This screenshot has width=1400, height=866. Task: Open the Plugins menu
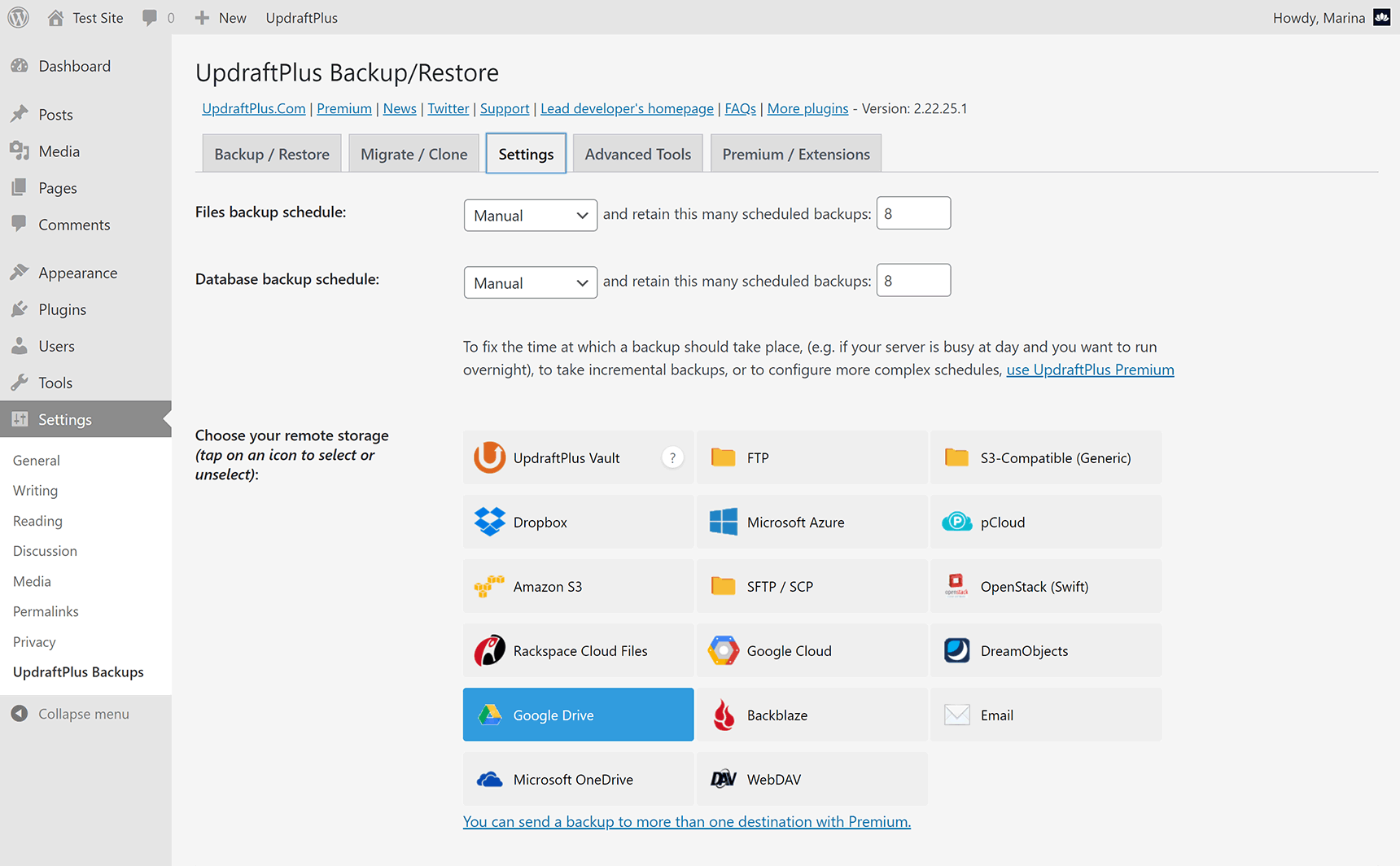point(85,309)
